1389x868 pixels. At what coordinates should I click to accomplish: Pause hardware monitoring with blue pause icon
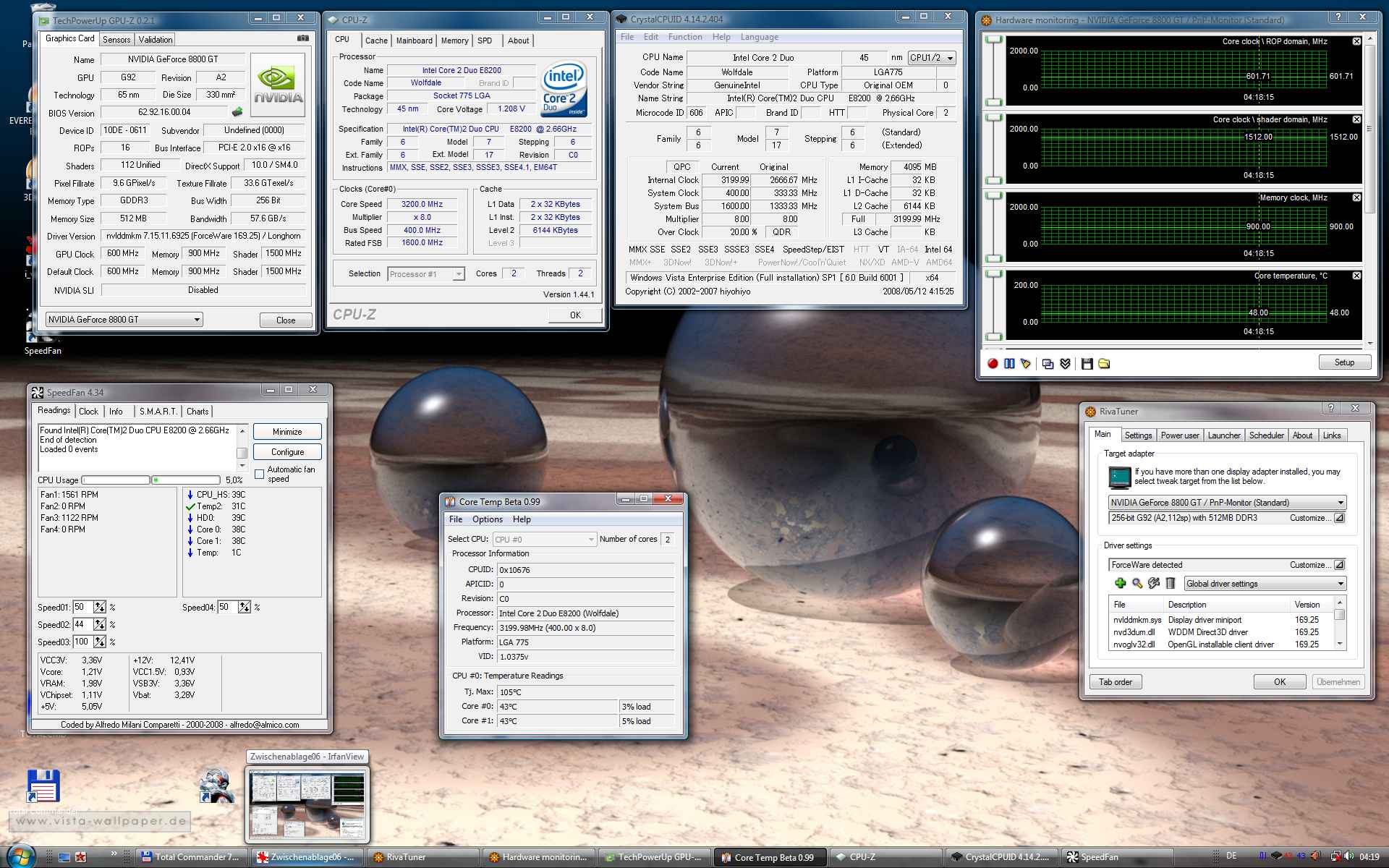tap(1009, 364)
